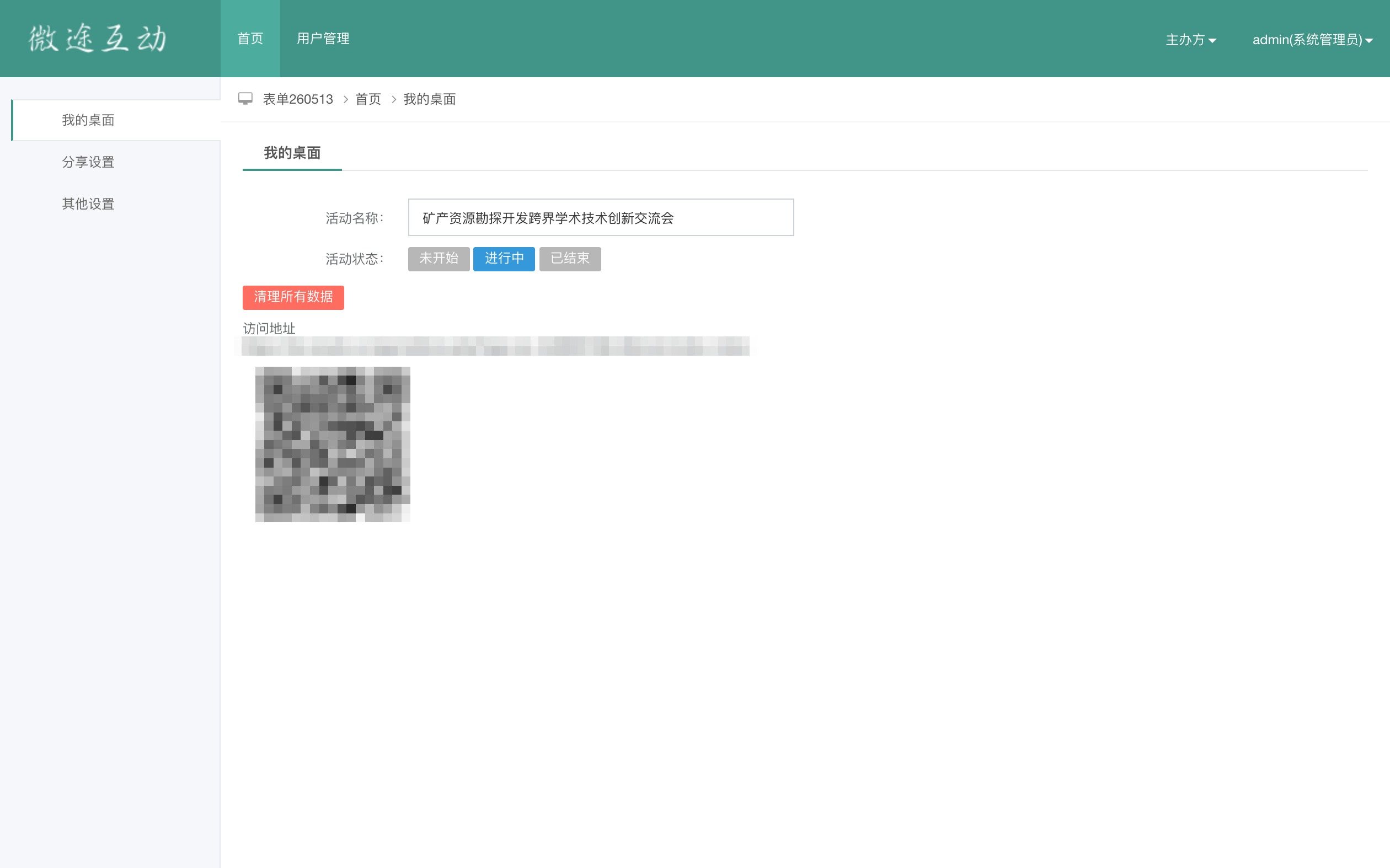Set activity status to 进行中
Image resolution: width=1390 pixels, height=868 pixels.
point(504,259)
